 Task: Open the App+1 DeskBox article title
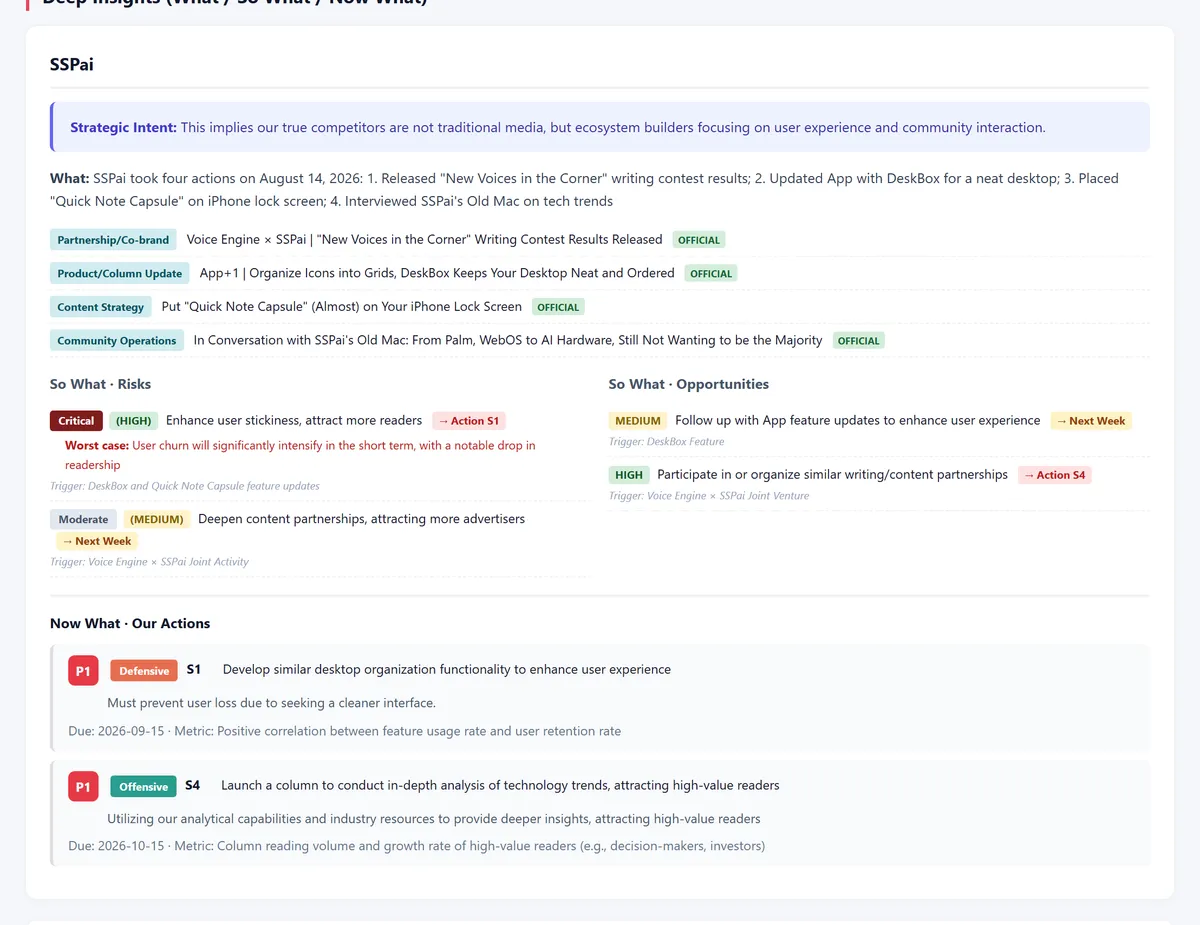tap(437, 273)
